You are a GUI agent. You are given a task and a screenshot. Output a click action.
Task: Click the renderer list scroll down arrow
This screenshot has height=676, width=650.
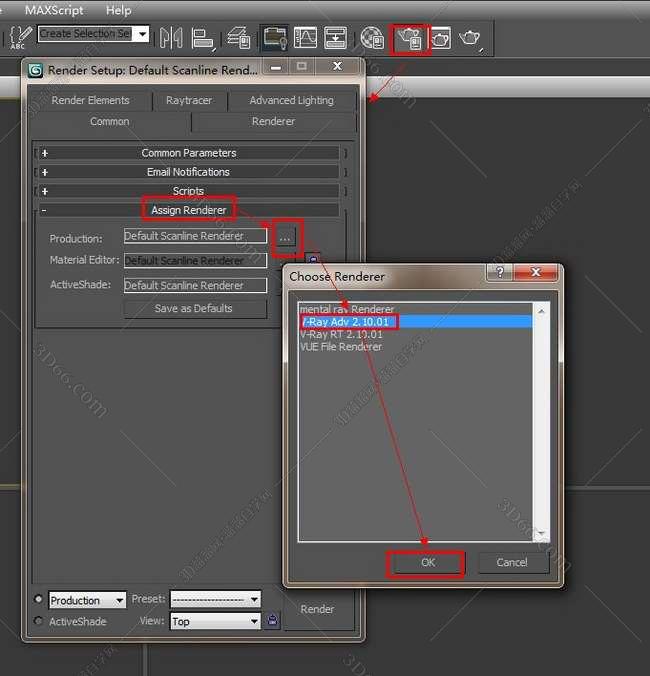click(541, 534)
